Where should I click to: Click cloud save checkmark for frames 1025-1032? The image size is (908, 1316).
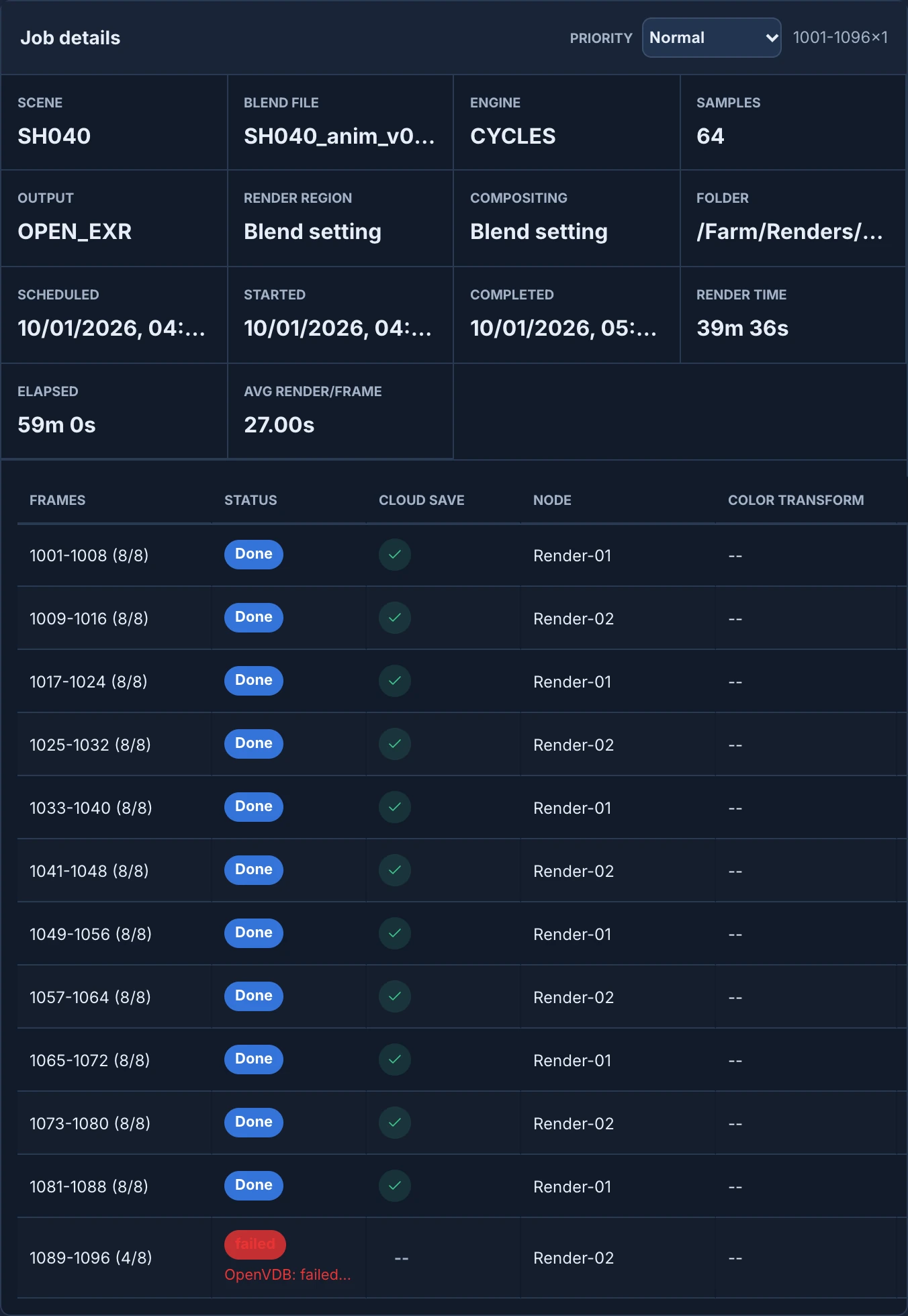point(395,744)
